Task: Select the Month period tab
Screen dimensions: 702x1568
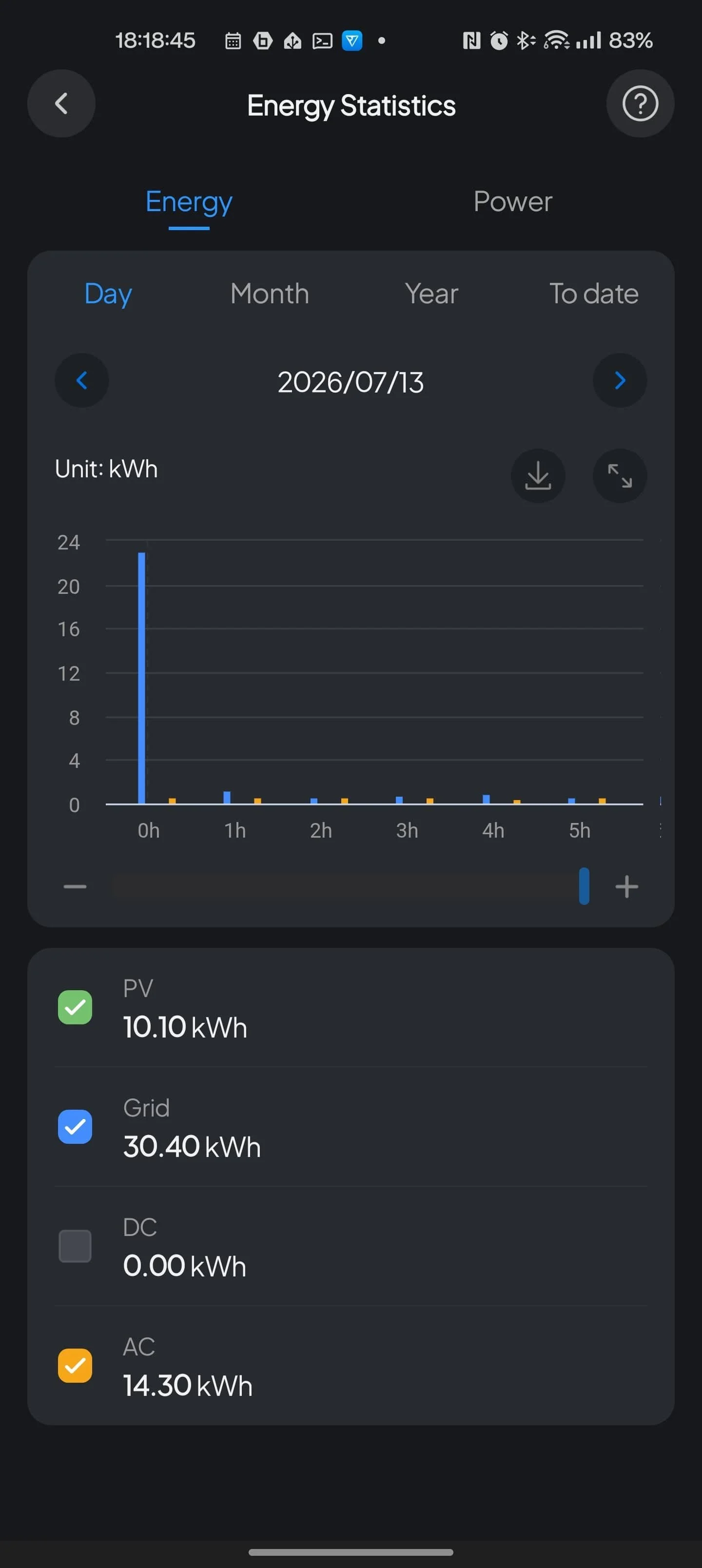Action: coord(270,294)
